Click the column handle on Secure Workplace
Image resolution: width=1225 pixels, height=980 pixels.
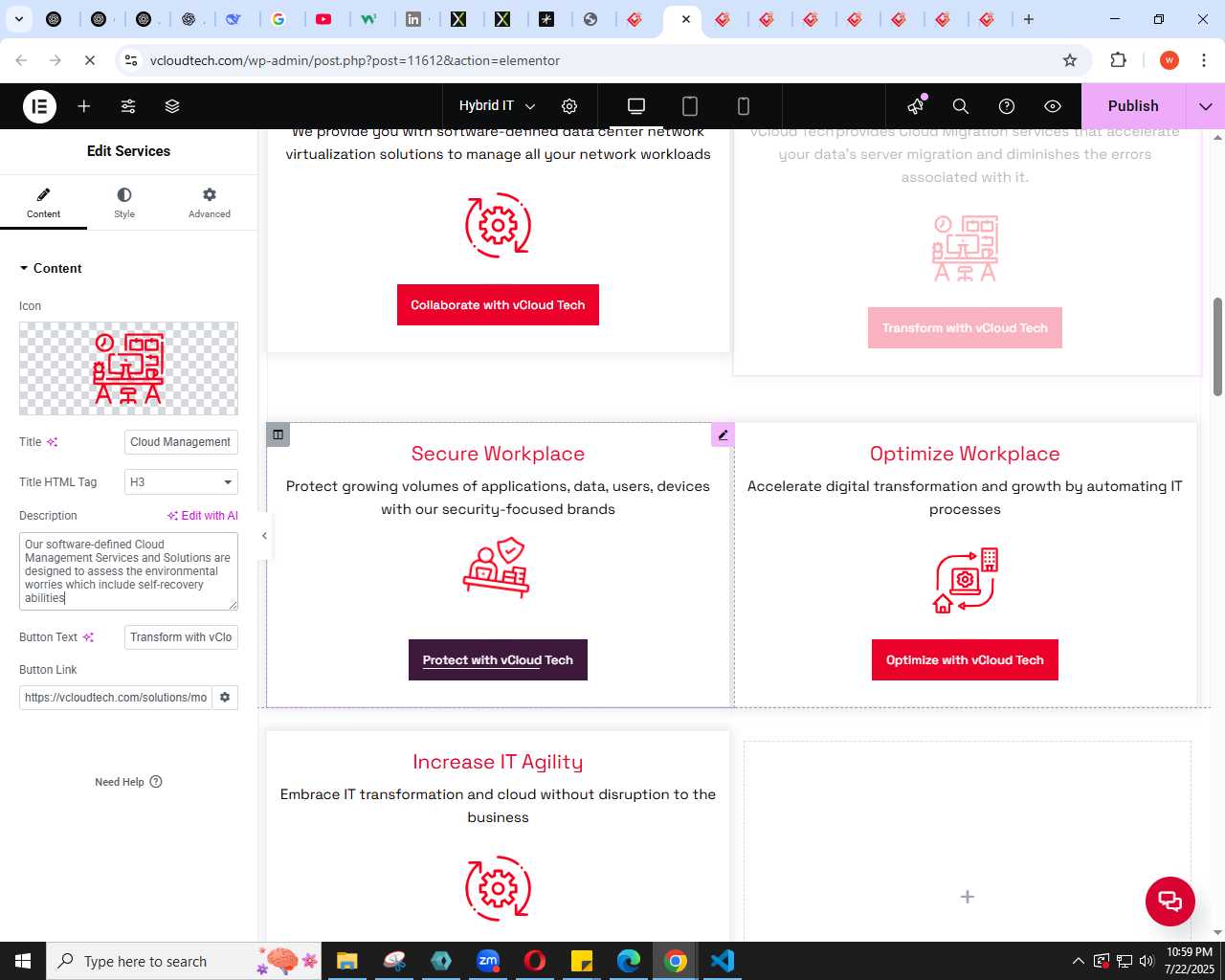pos(278,434)
